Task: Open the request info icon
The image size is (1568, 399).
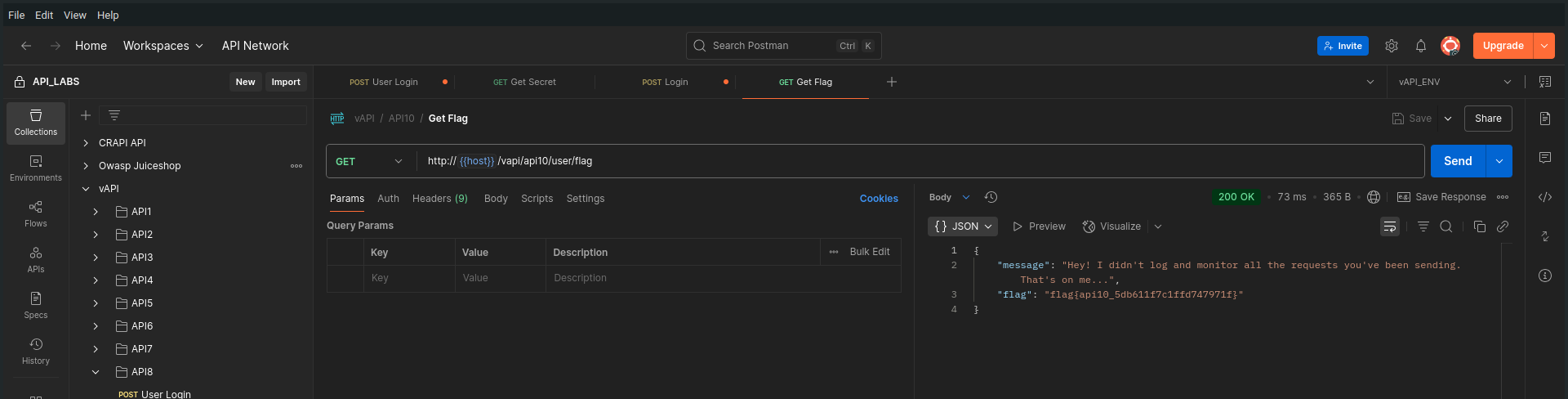Action: (x=1545, y=276)
